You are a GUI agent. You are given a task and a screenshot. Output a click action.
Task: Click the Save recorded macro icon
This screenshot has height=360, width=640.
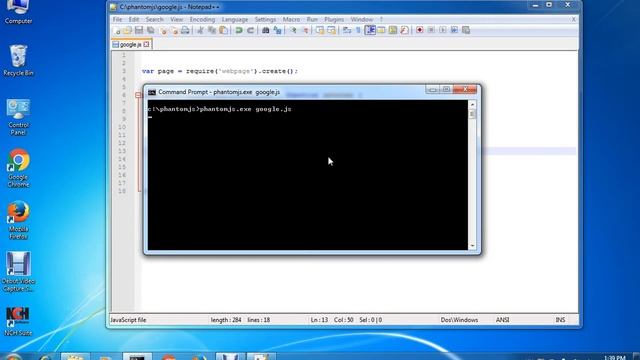coord(466,30)
